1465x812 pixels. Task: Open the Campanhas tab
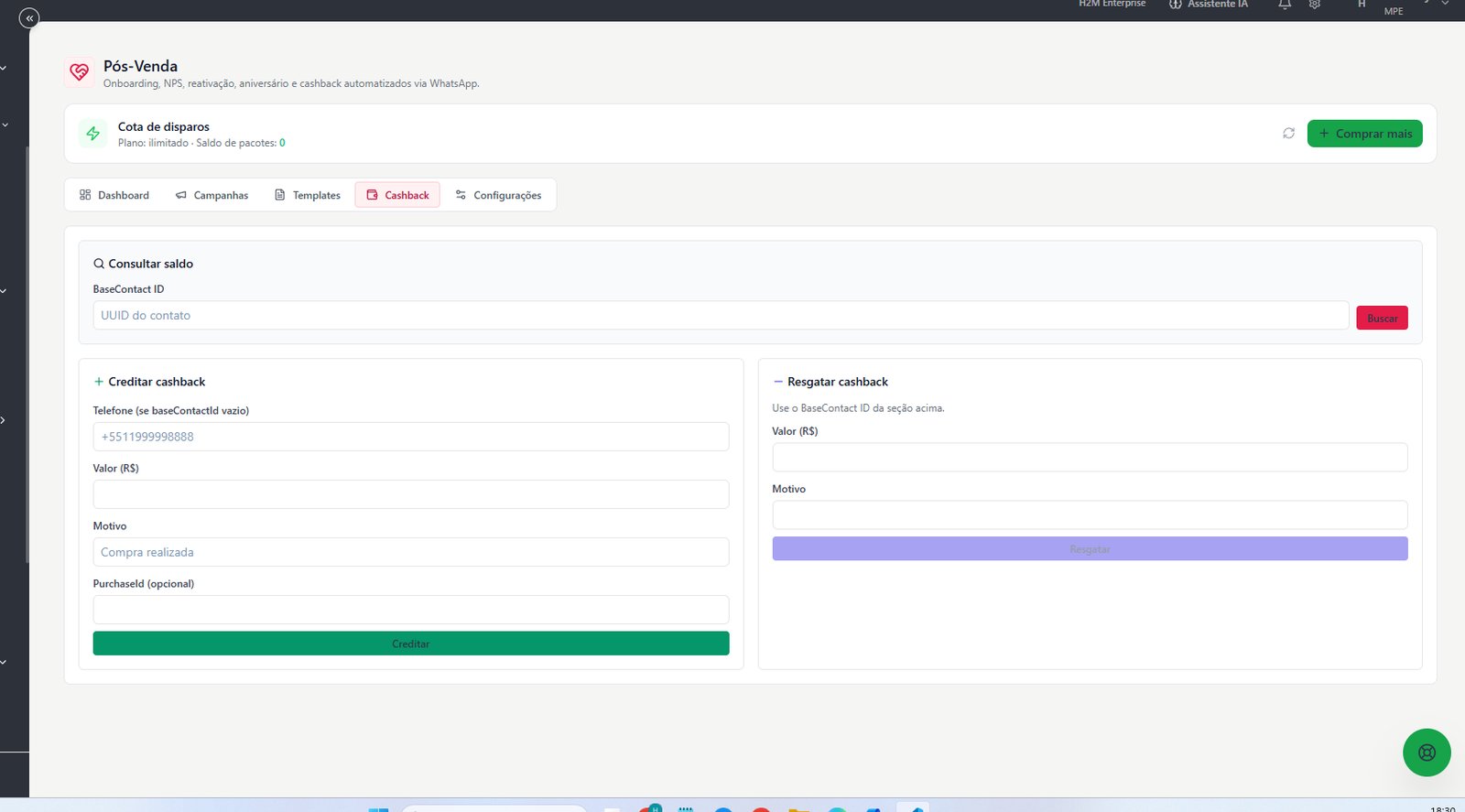212,195
